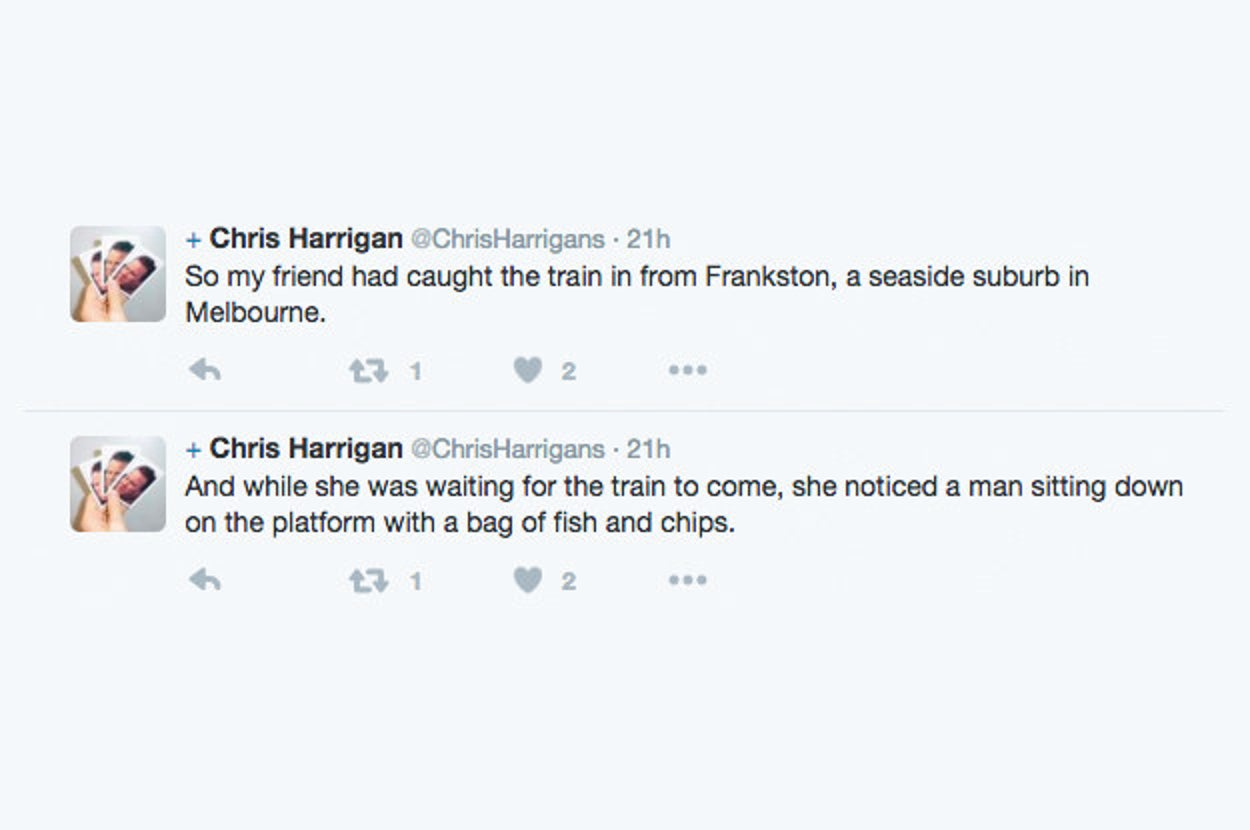Open the 21h timestamp of the Frankston tweet
This screenshot has height=830, width=1250.
pyautogui.click(x=648, y=240)
